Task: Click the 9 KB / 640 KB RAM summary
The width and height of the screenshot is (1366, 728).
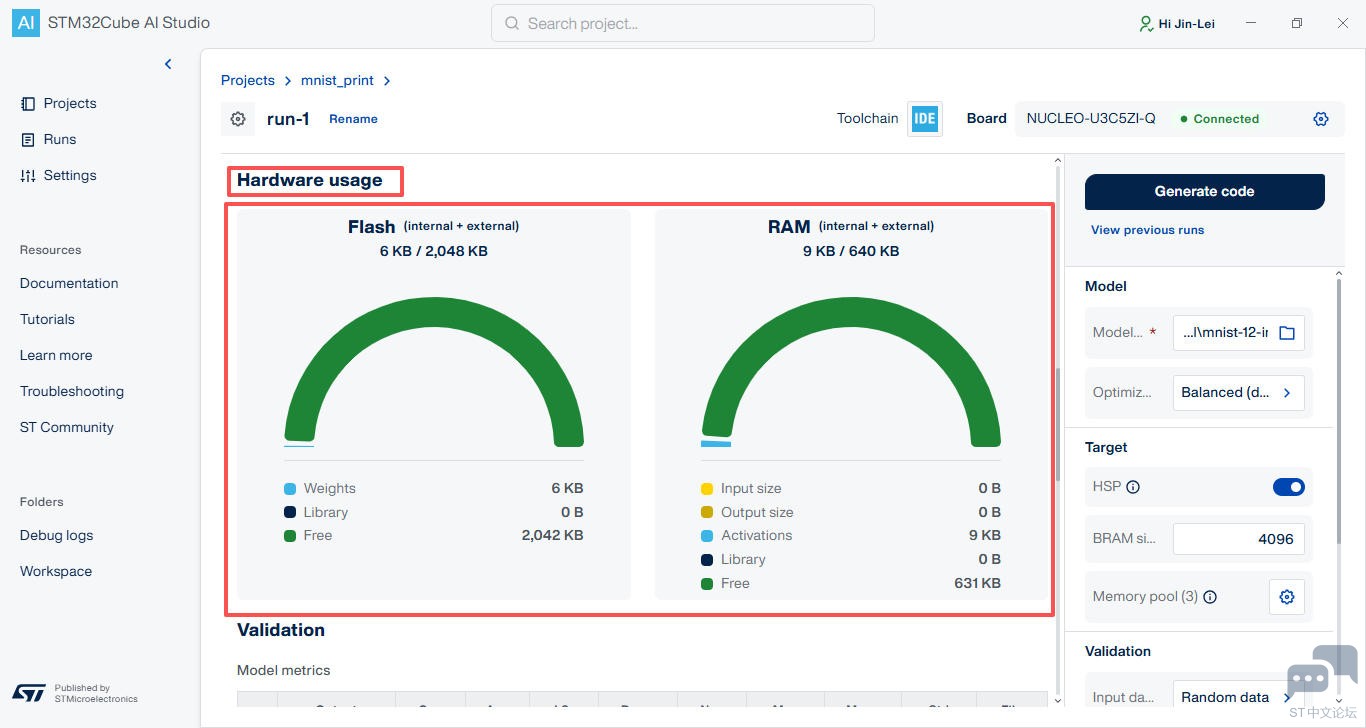Action: [851, 251]
